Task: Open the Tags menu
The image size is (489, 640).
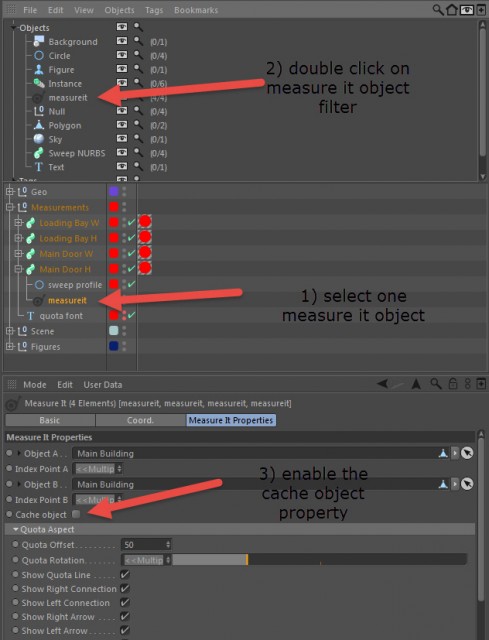Action: point(154,10)
